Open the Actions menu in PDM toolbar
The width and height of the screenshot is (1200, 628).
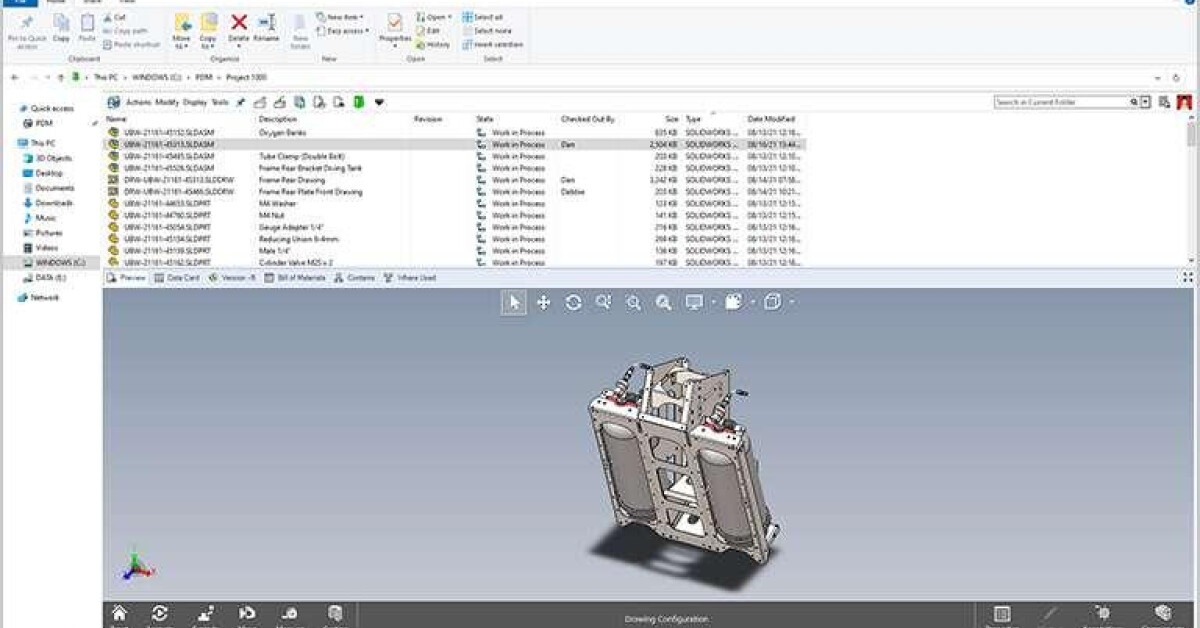tap(138, 102)
